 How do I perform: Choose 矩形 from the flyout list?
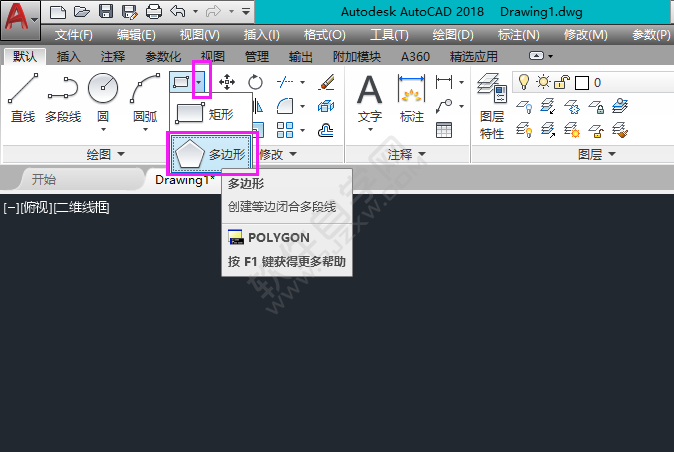tap(211, 114)
